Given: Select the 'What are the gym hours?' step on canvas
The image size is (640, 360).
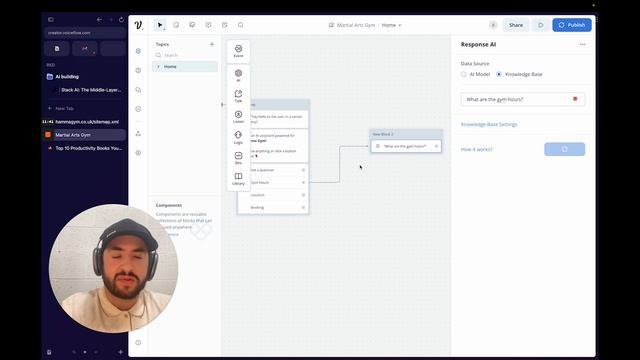Looking at the screenshot, I should coord(406,146).
